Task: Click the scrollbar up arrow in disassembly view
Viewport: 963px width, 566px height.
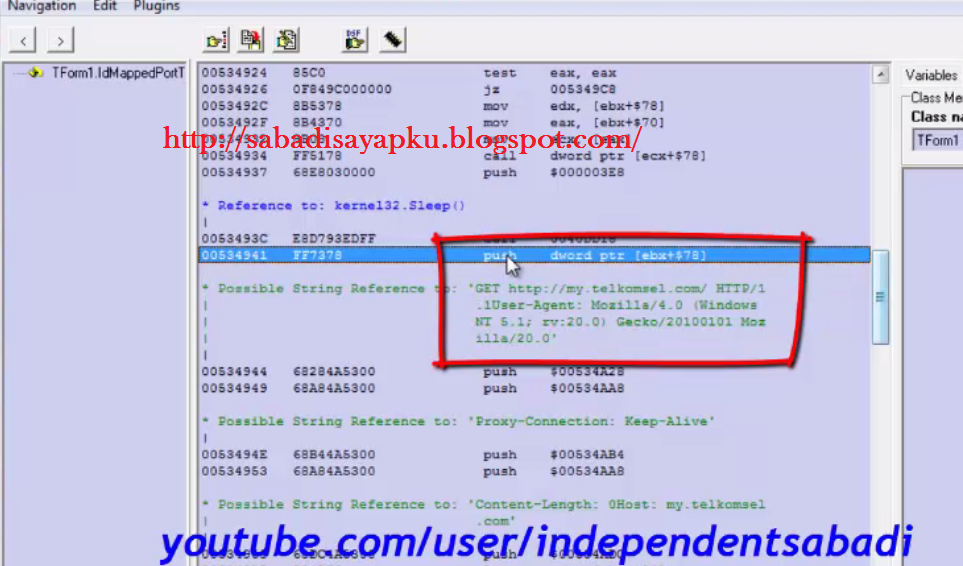Action: click(x=880, y=75)
